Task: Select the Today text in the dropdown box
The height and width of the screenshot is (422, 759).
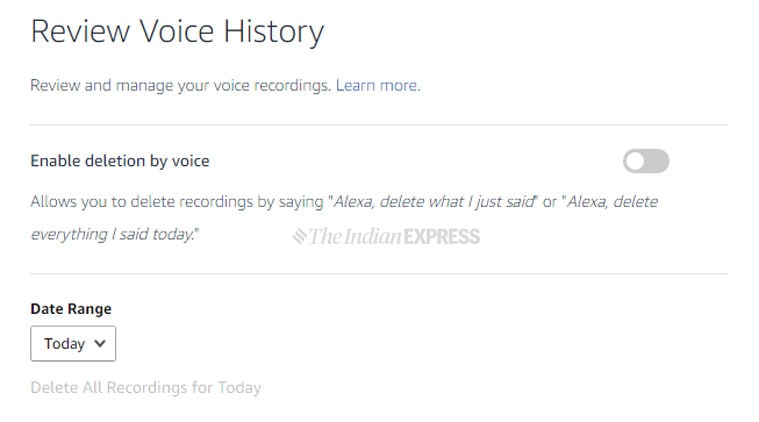Action: coord(65,344)
